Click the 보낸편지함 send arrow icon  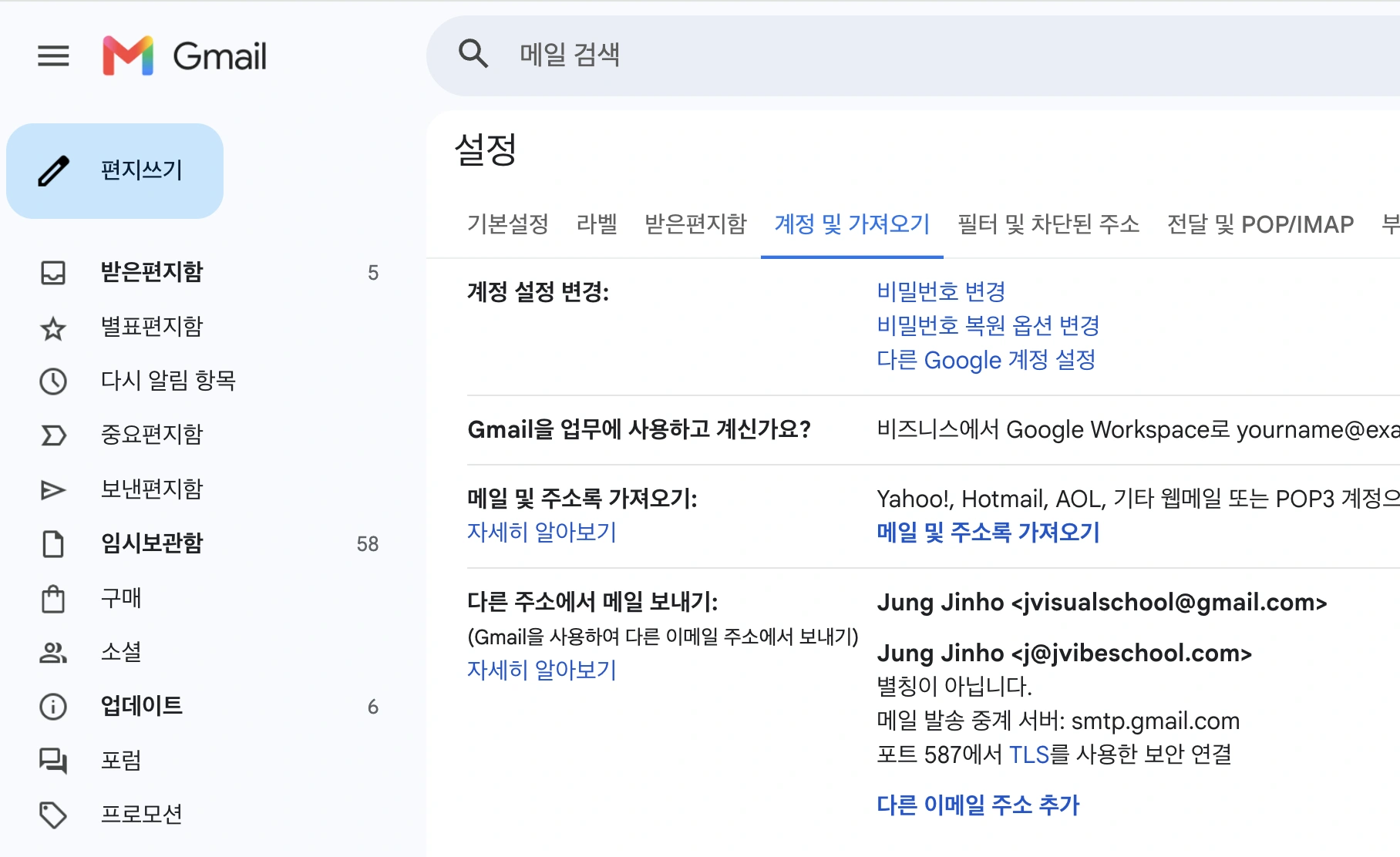53,489
